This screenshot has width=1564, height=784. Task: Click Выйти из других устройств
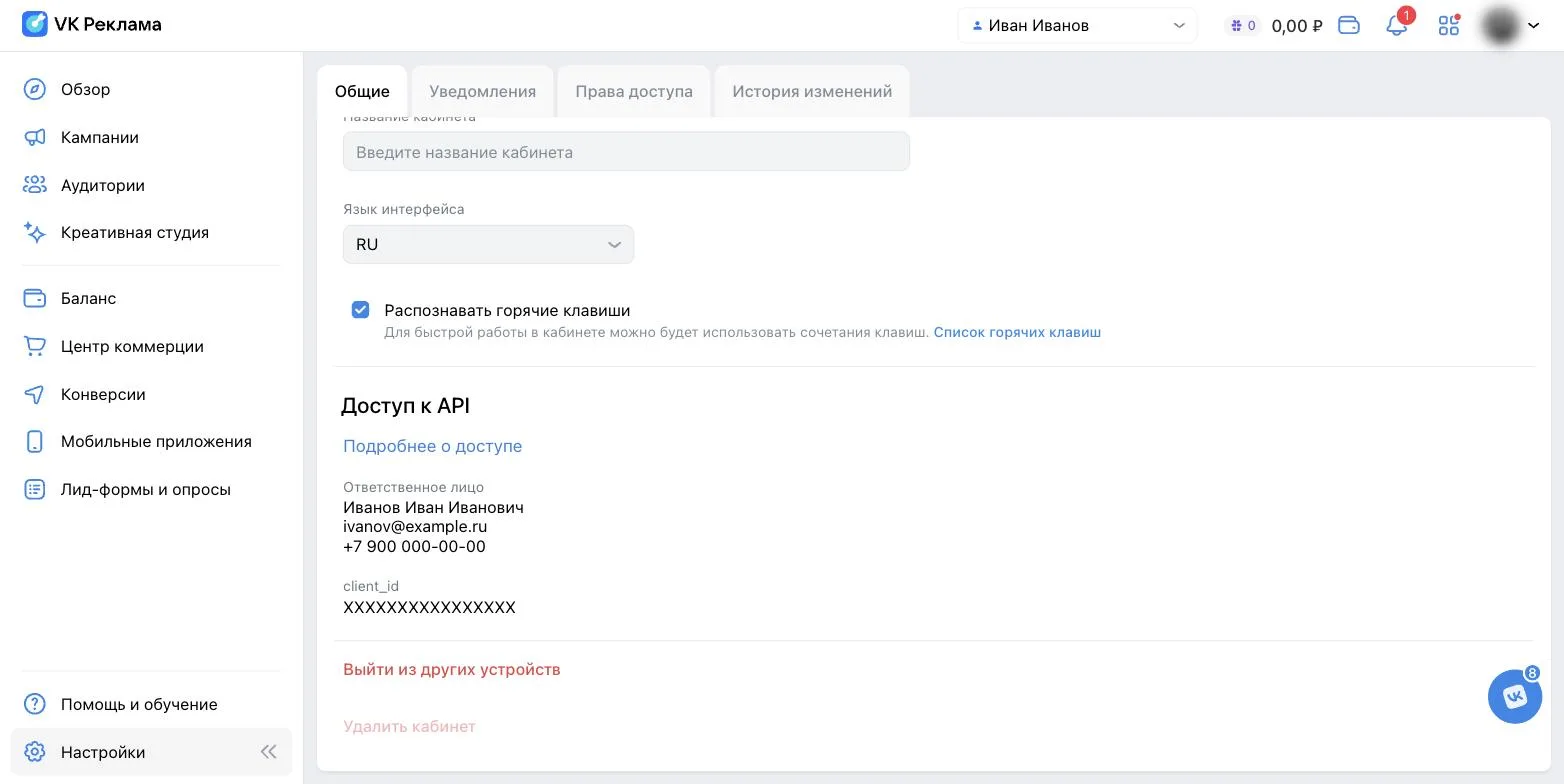click(x=452, y=669)
